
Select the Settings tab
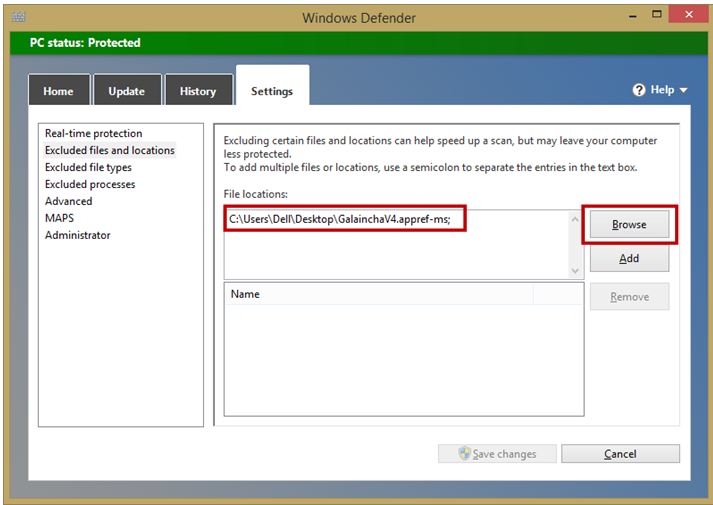272,91
